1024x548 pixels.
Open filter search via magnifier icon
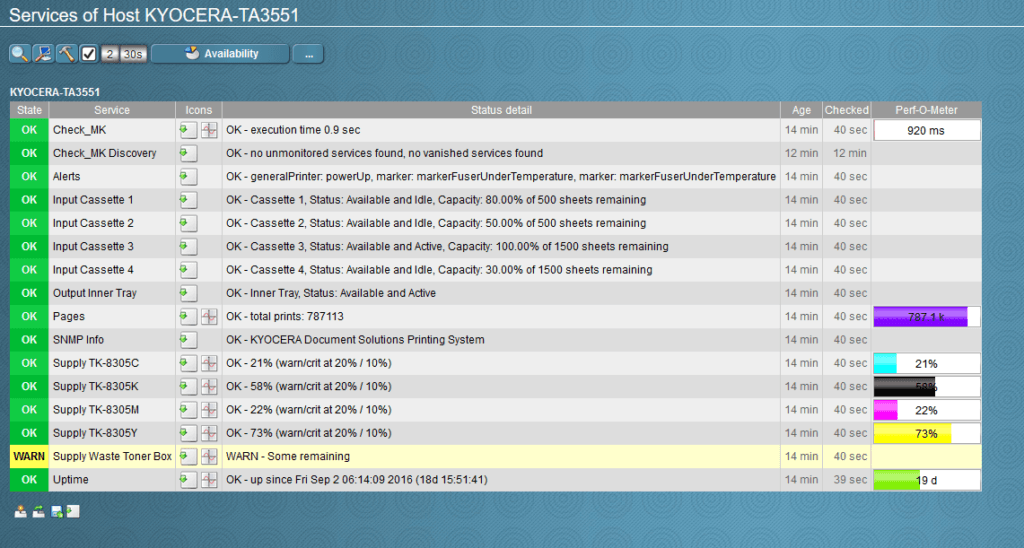(20, 54)
